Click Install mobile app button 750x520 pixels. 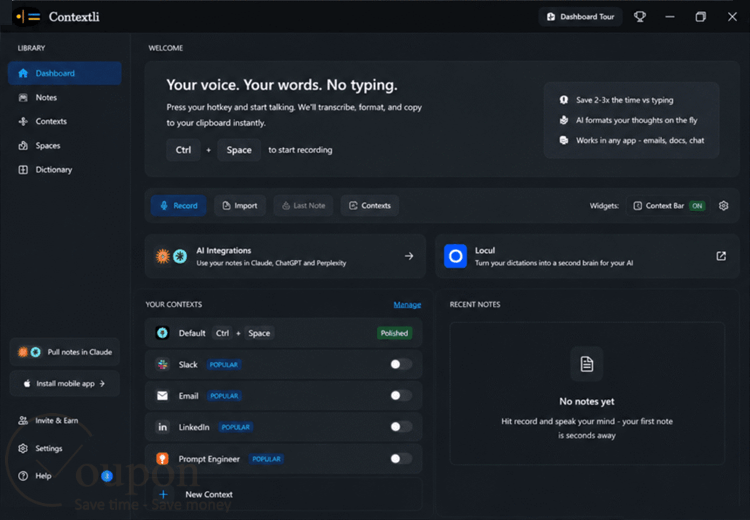point(65,384)
